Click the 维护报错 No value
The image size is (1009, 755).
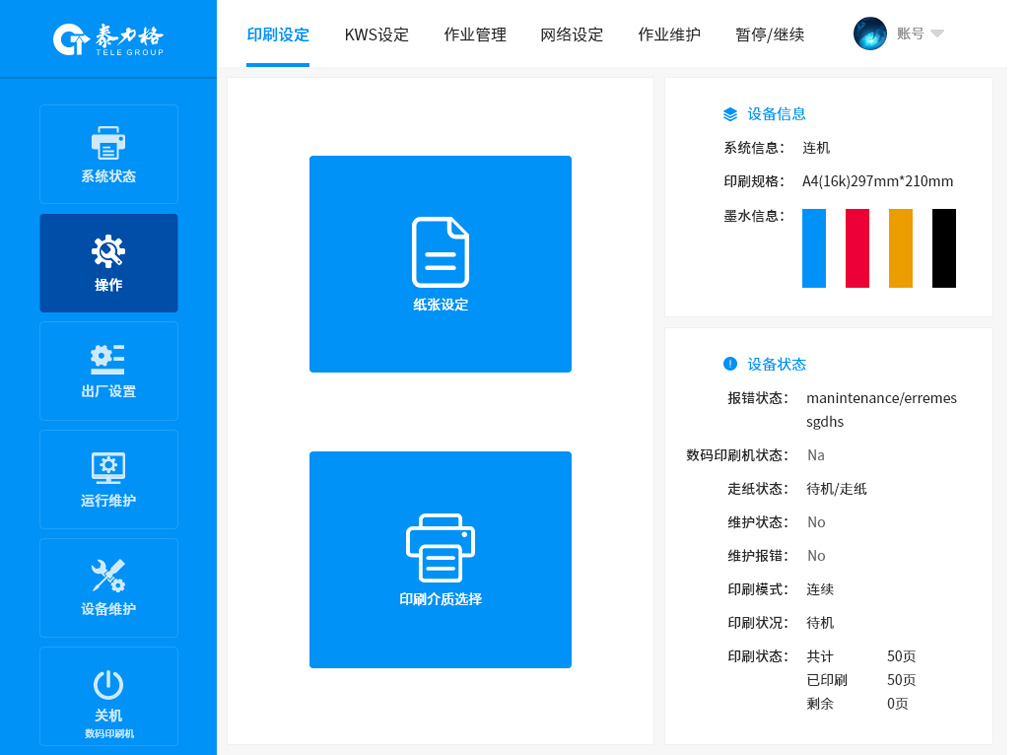816,556
